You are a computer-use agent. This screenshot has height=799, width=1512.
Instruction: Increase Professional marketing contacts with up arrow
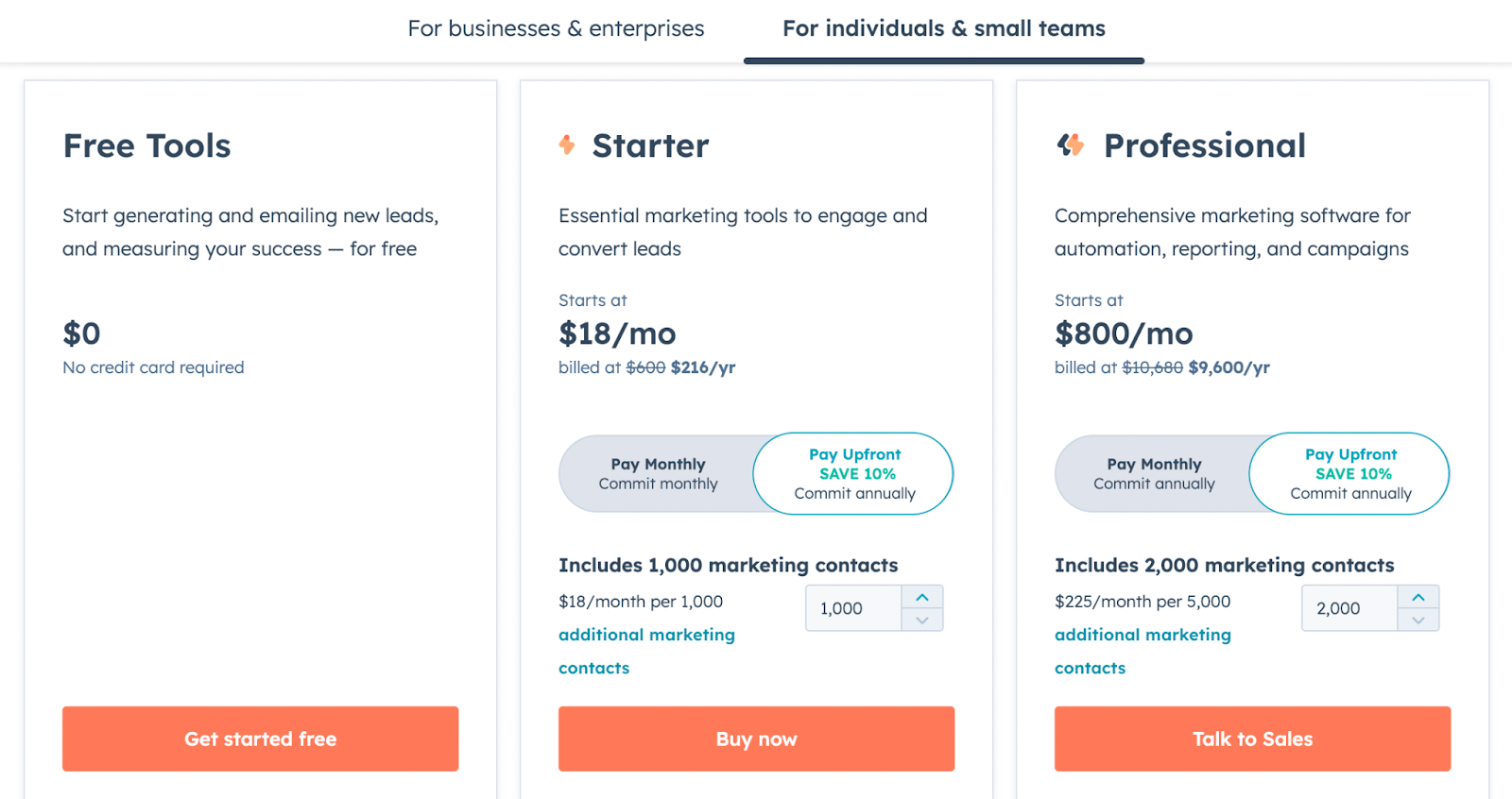[x=1418, y=597]
